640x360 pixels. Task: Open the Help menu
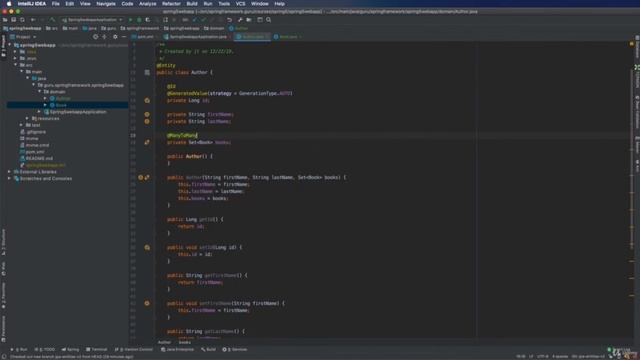click(x=280, y=4)
